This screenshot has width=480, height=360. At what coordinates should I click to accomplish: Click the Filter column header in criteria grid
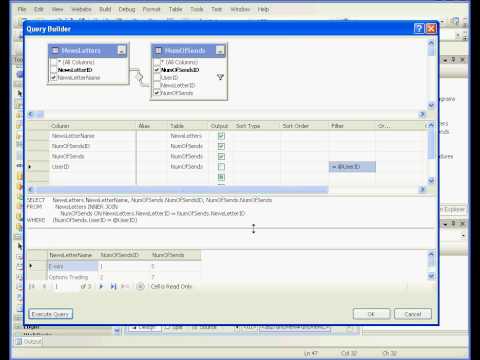pos(352,126)
